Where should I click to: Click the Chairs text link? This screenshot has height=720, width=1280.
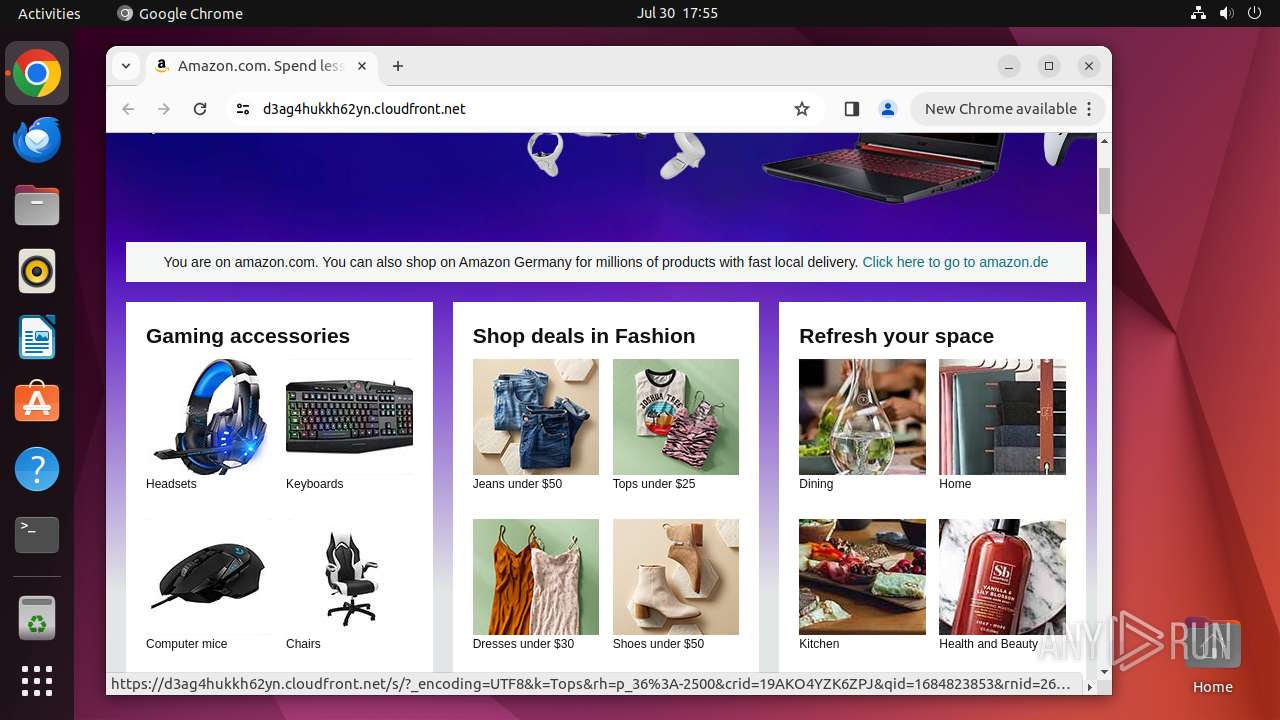303,644
